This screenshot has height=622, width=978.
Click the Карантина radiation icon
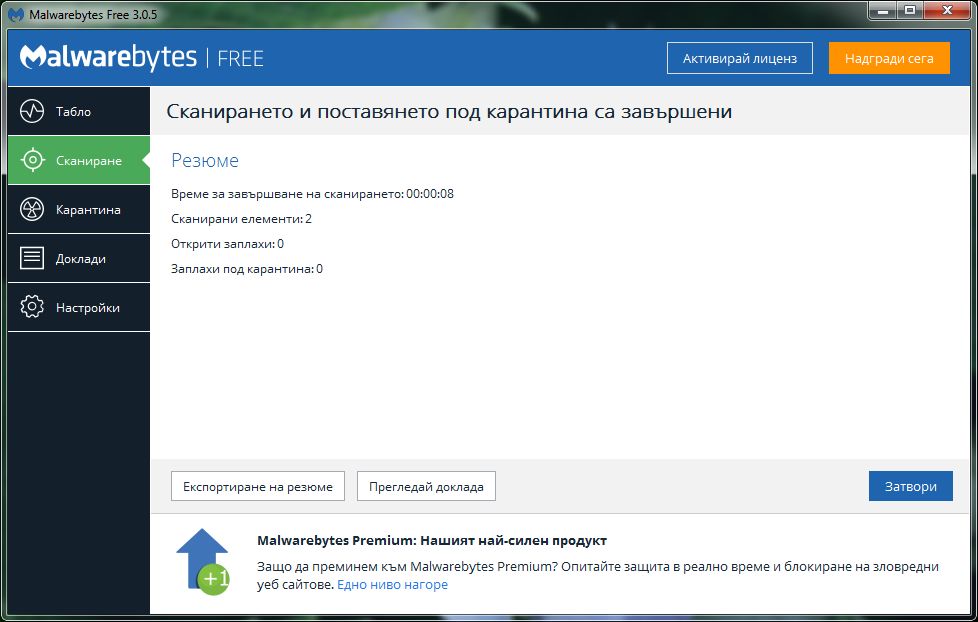pyautogui.click(x=32, y=209)
